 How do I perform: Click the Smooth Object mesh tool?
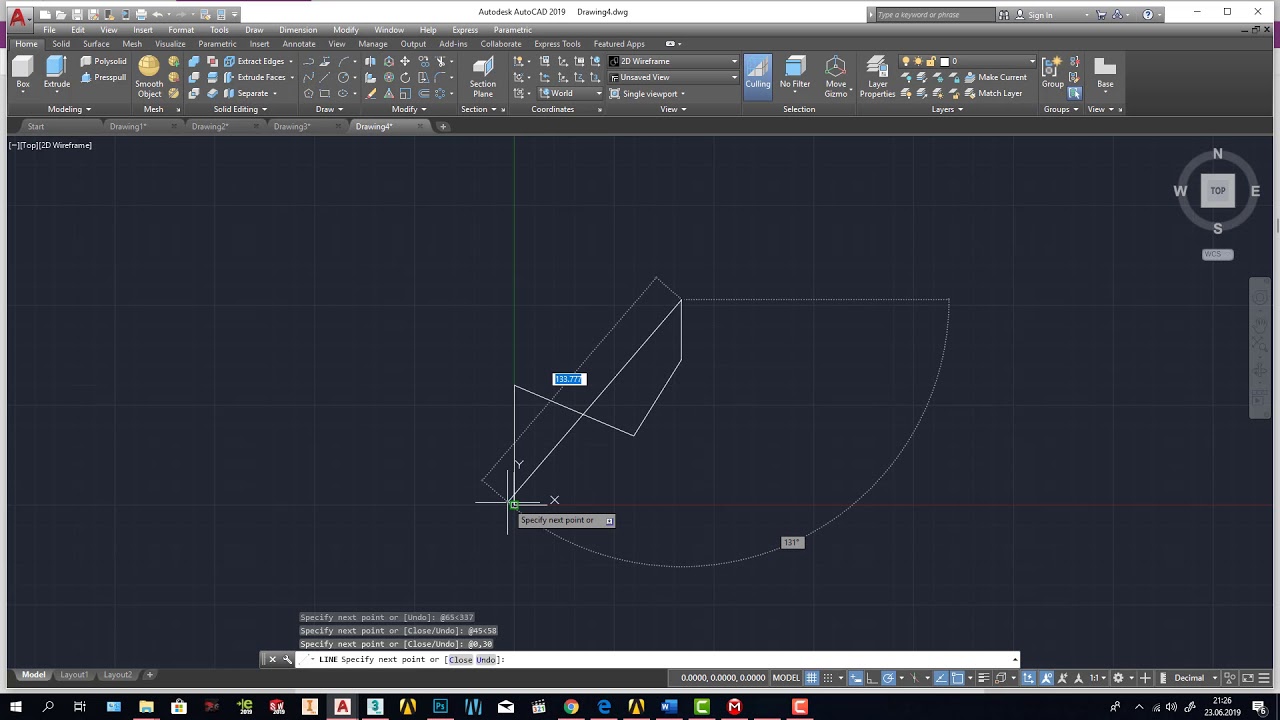(149, 77)
